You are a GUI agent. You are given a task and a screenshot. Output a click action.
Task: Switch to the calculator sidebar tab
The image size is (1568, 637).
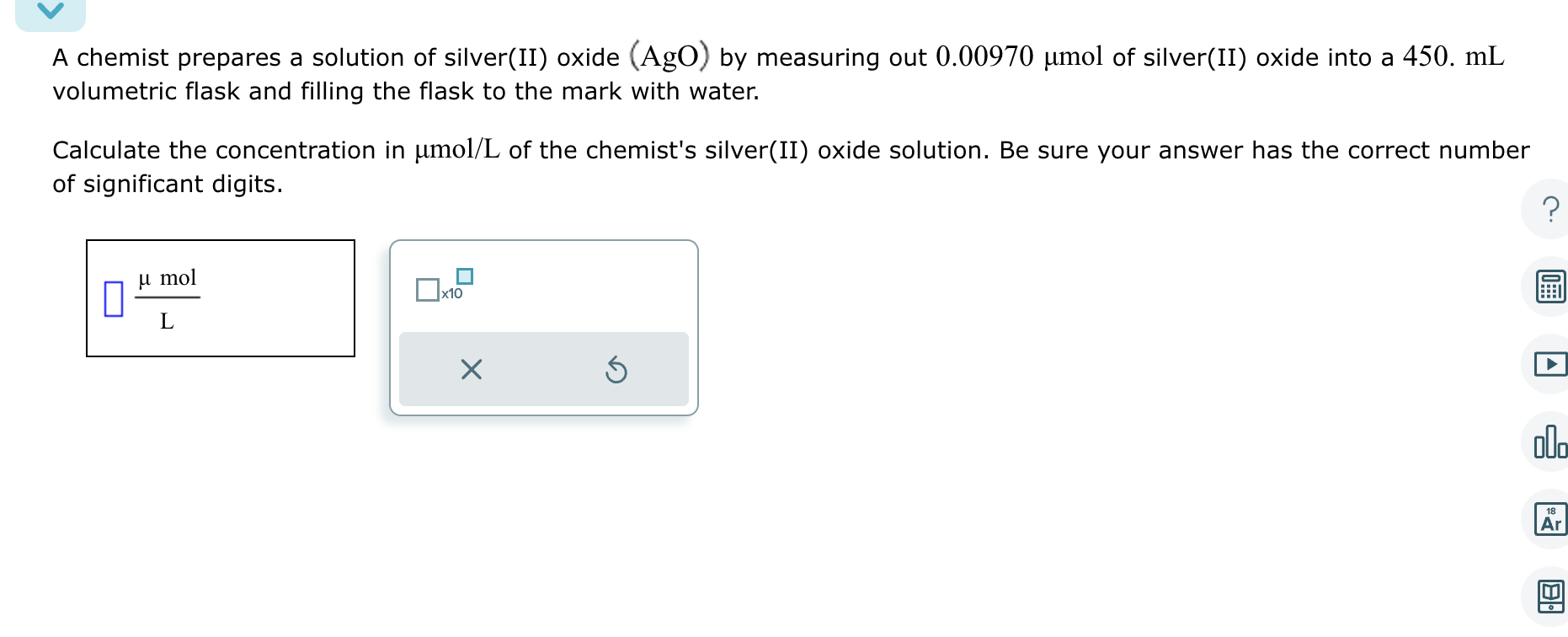tap(1550, 287)
